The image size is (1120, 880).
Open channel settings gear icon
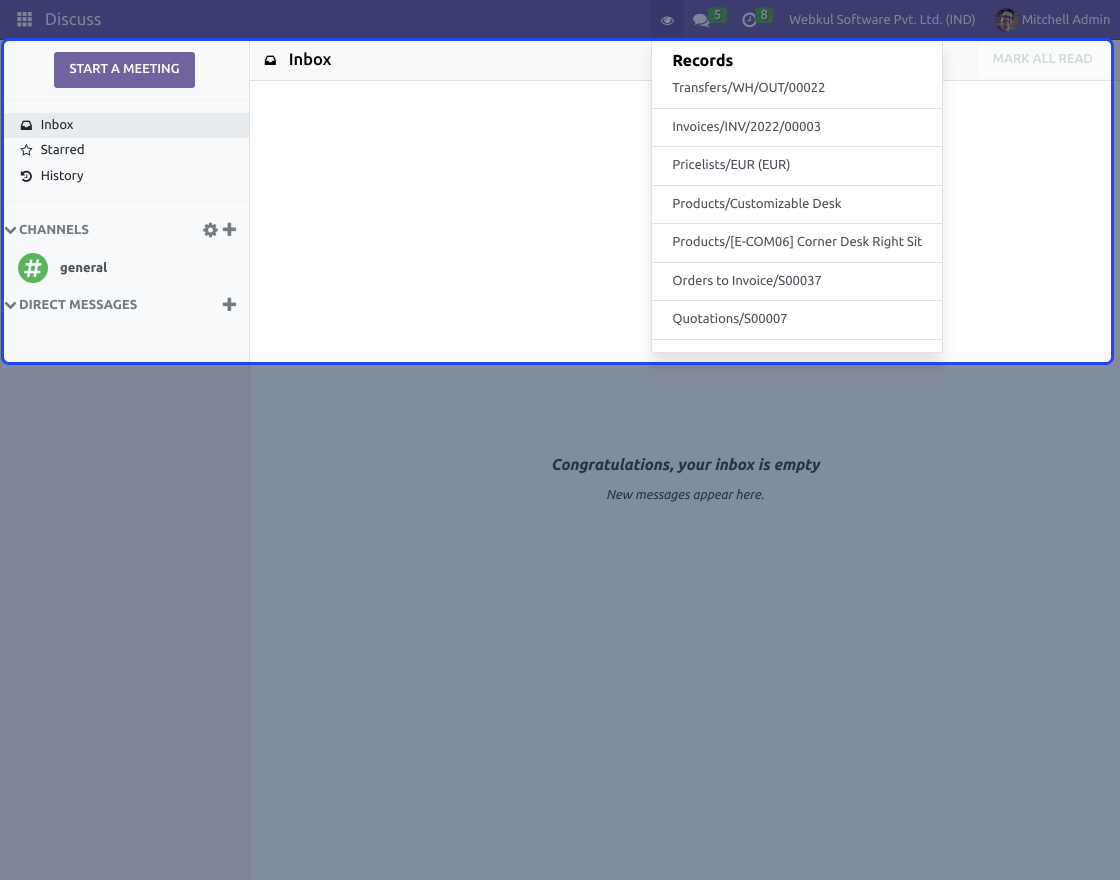click(210, 230)
